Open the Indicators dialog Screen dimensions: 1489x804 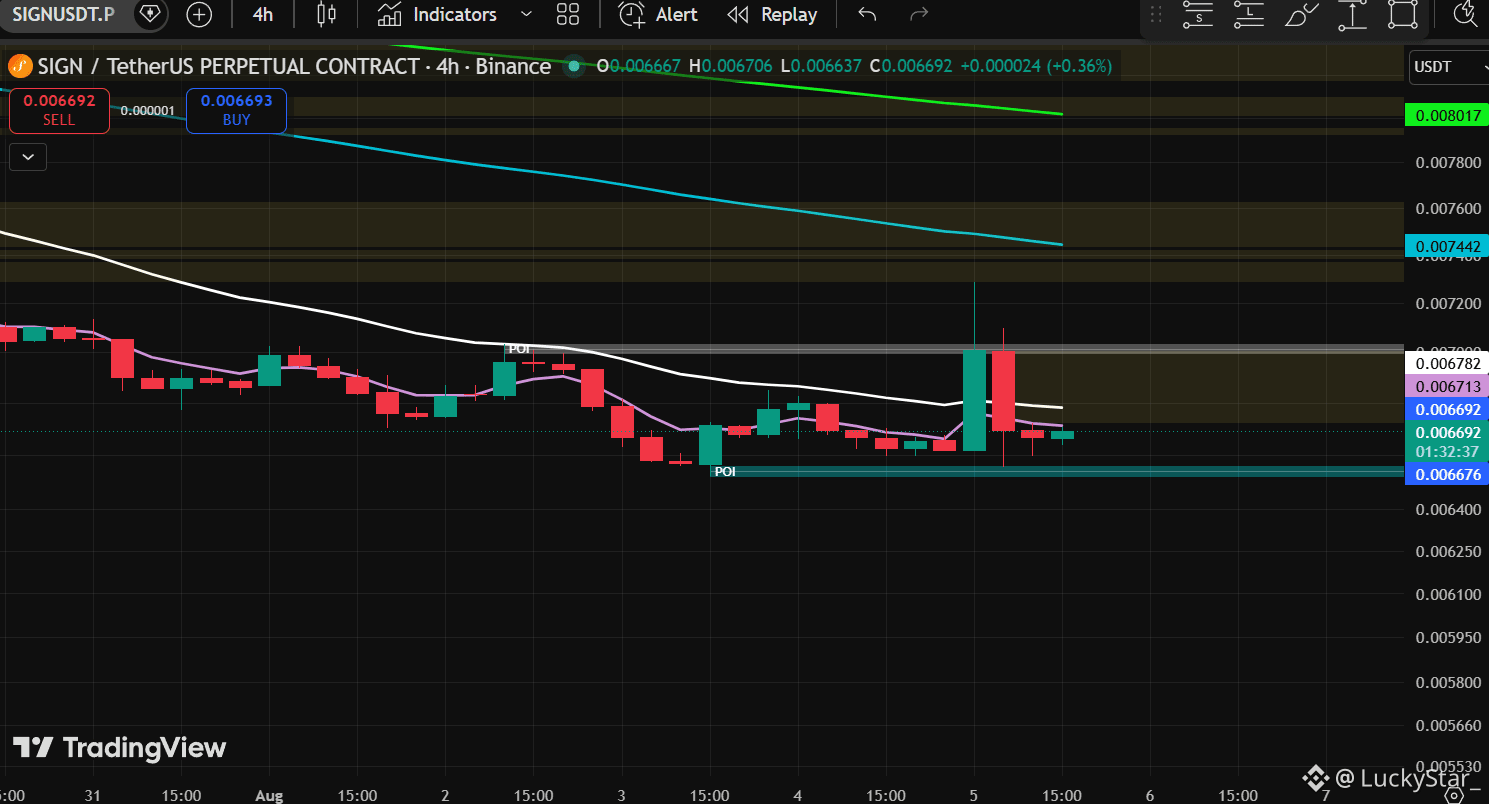437,15
